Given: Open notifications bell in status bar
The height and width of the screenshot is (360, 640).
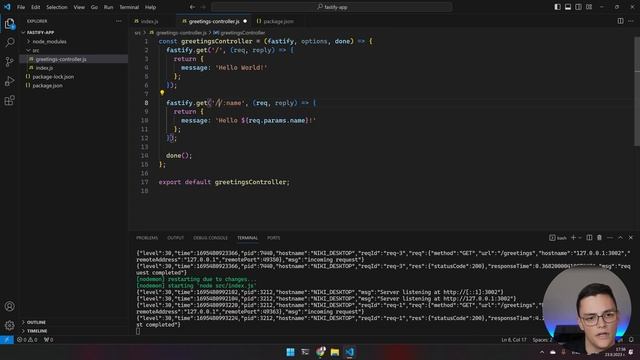Looking at the screenshot, I should point(631,340).
